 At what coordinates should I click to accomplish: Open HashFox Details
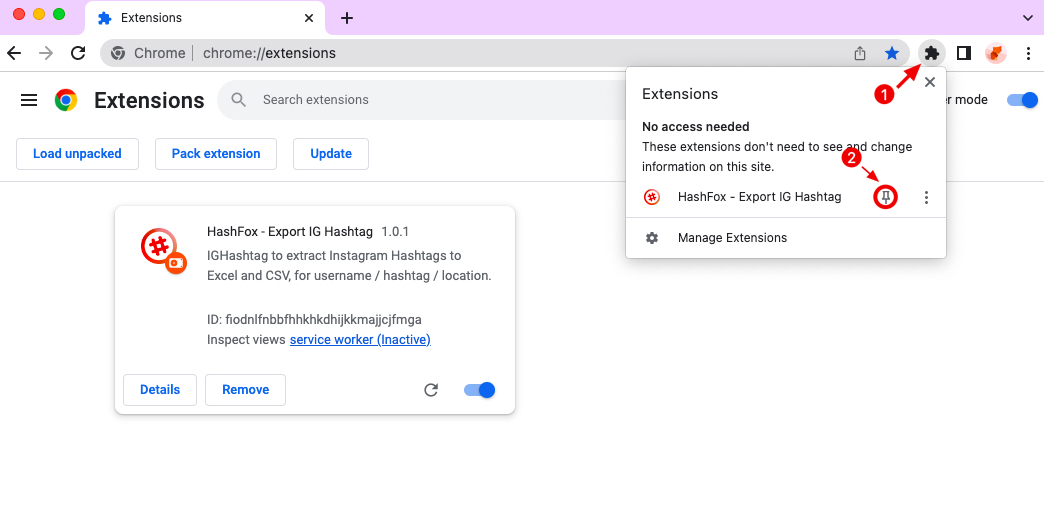click(x=160, y=390)
